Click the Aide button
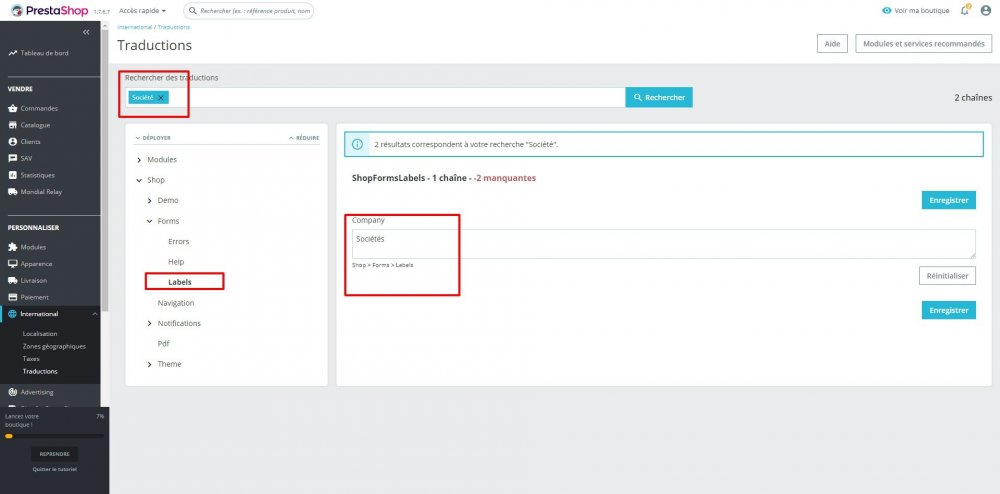The width and height of the screenshot is (1000, 494). tap(832, 44)
